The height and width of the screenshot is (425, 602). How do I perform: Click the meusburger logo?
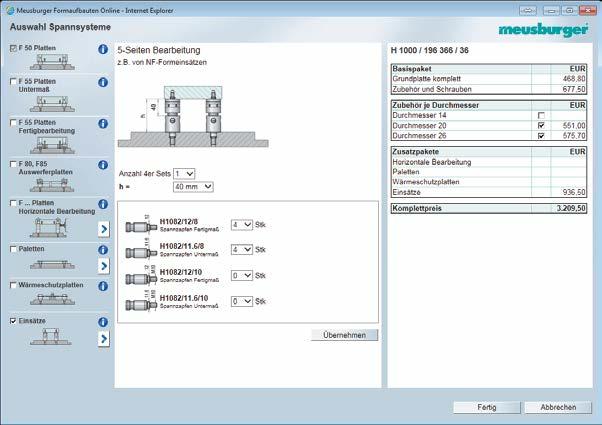coord(543,30)
